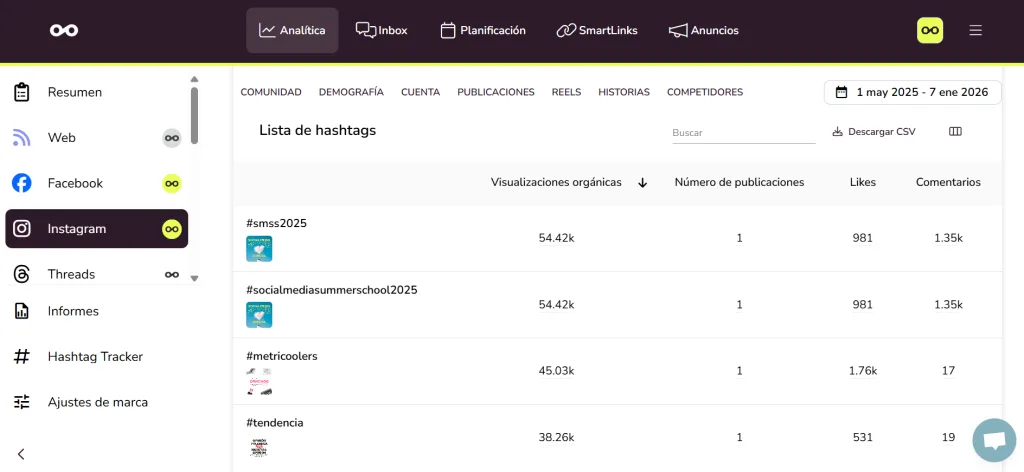Screen dimensions: 1024x472
Task: Click the Web RSS feed icon
Action: (x=22, y=138)
